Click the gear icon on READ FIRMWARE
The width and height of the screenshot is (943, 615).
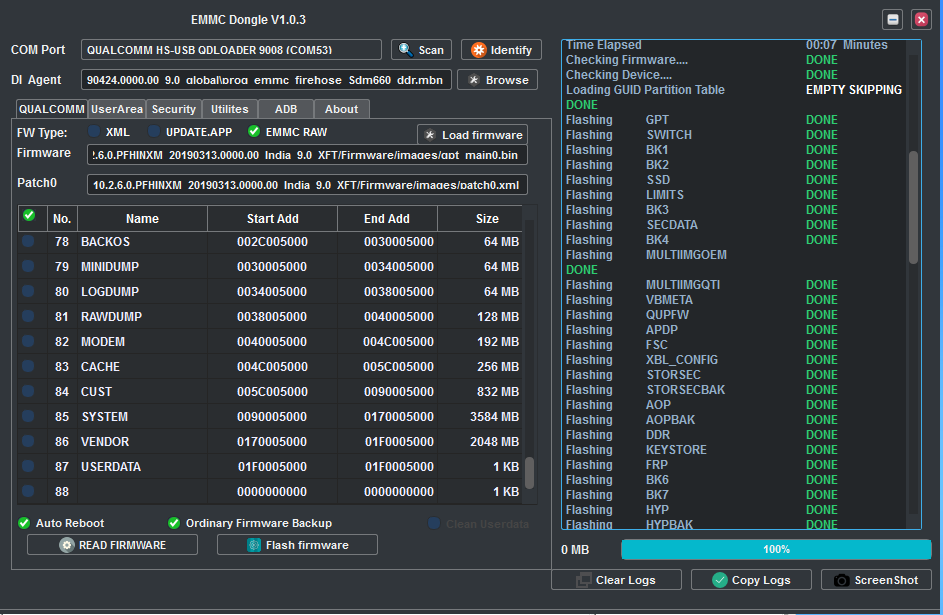coord(66,545)
